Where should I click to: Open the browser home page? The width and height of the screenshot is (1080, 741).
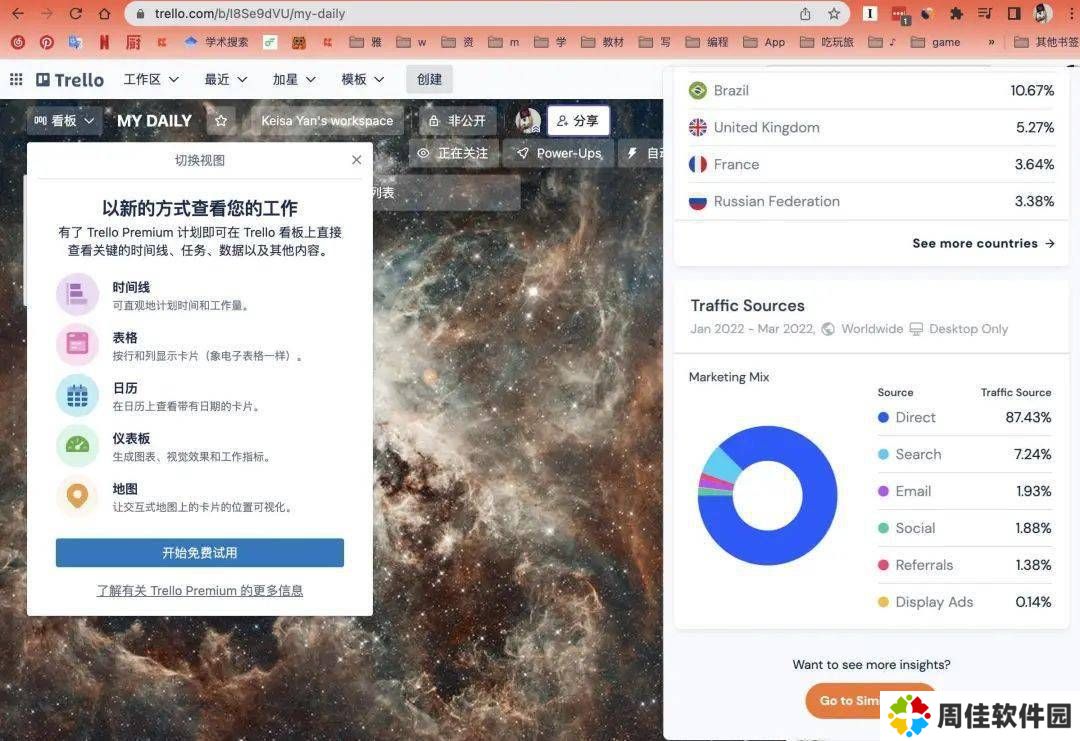(104, 13)
